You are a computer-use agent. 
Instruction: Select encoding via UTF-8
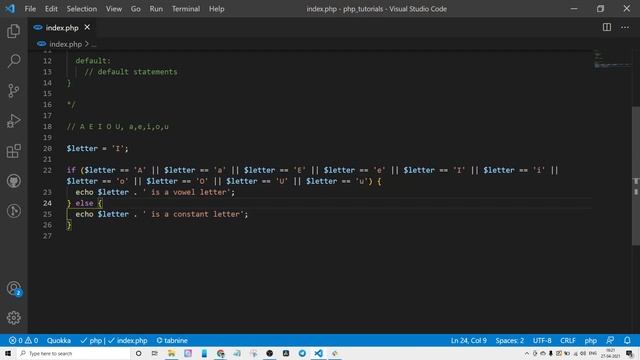click(x=542, y=340)
